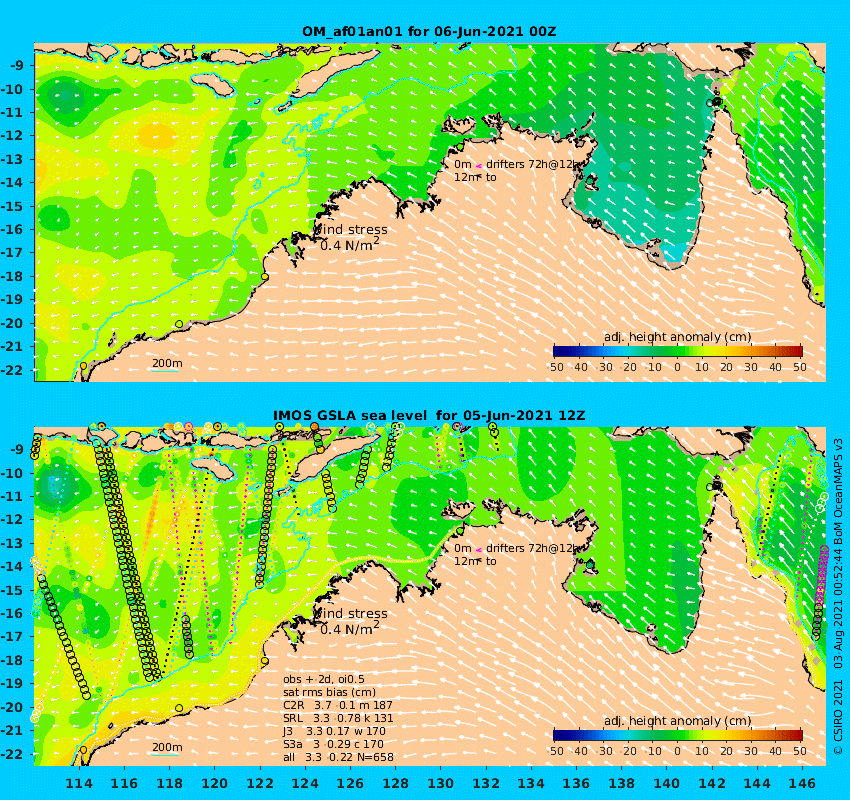Click the bottom map's height anomaly color bar

[678, 735]
